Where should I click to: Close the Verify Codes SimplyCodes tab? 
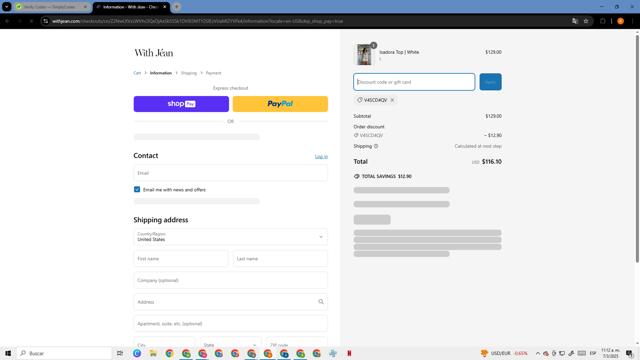[85, 7]
